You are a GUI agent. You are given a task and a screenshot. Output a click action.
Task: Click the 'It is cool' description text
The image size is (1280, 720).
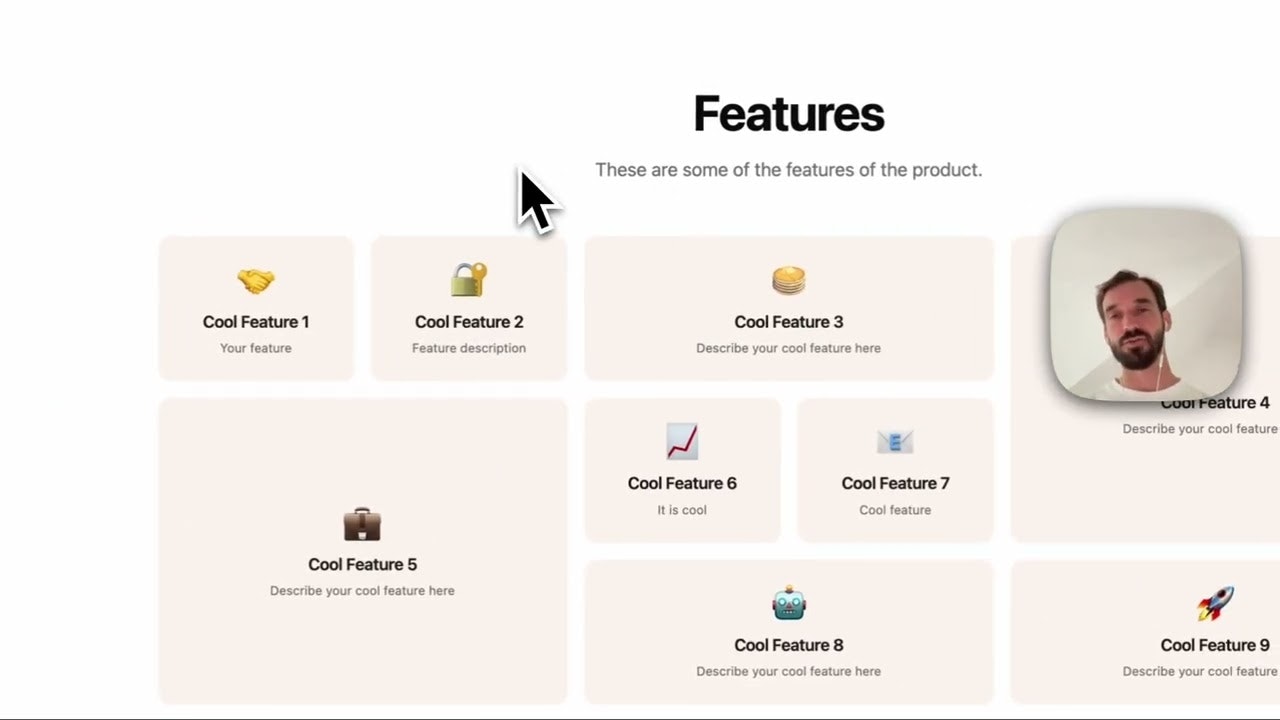tap(682, 510)
